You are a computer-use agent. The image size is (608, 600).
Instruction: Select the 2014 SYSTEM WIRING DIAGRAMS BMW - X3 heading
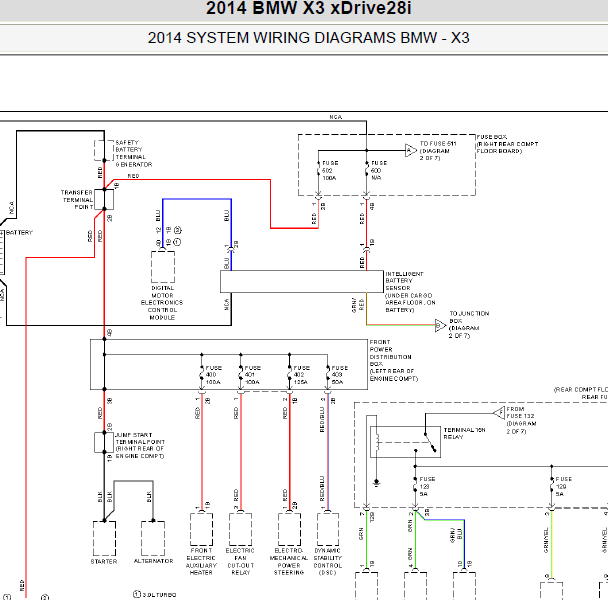(x=308, y=38)
